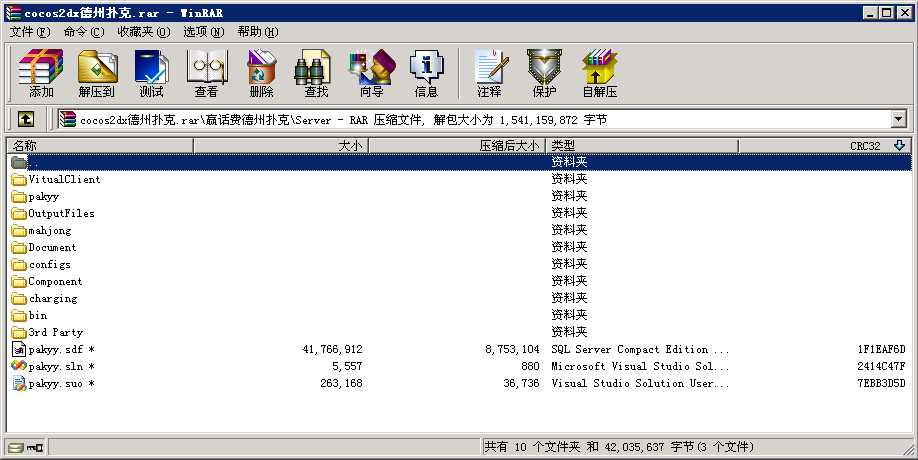
Task: Click status bar total size summary text
Action: tap(619, 447)
